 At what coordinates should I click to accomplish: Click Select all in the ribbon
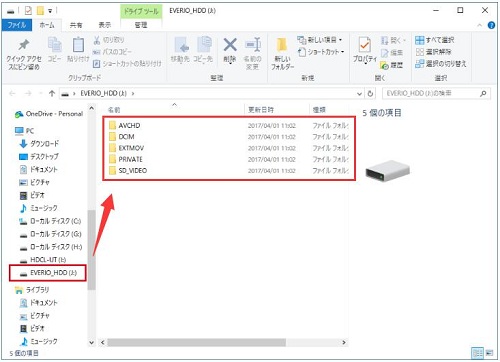[435, 40]
